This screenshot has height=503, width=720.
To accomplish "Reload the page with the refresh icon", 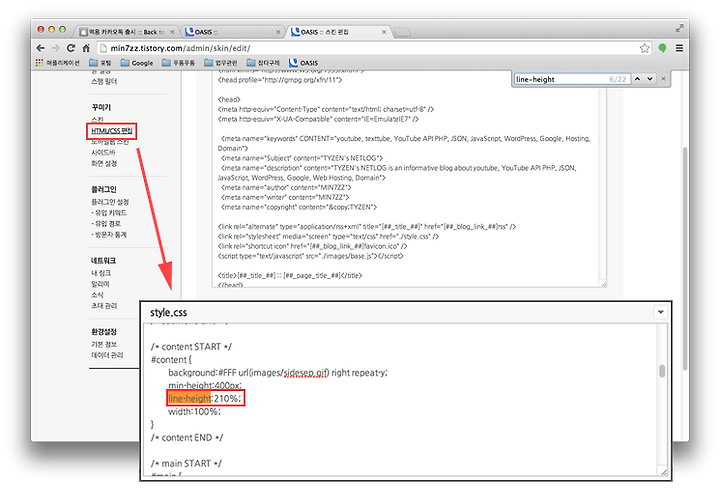I will 71,48.
